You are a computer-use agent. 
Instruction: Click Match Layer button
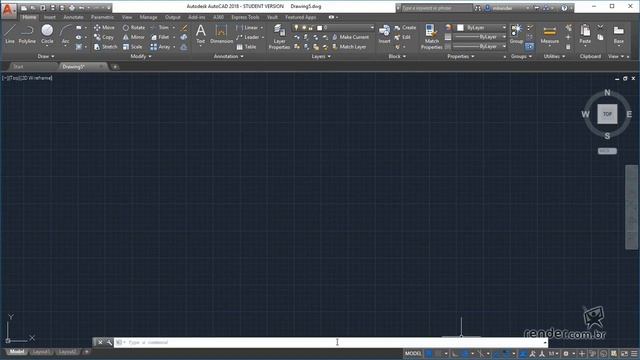pyautogui.click(x=349, y=47)
